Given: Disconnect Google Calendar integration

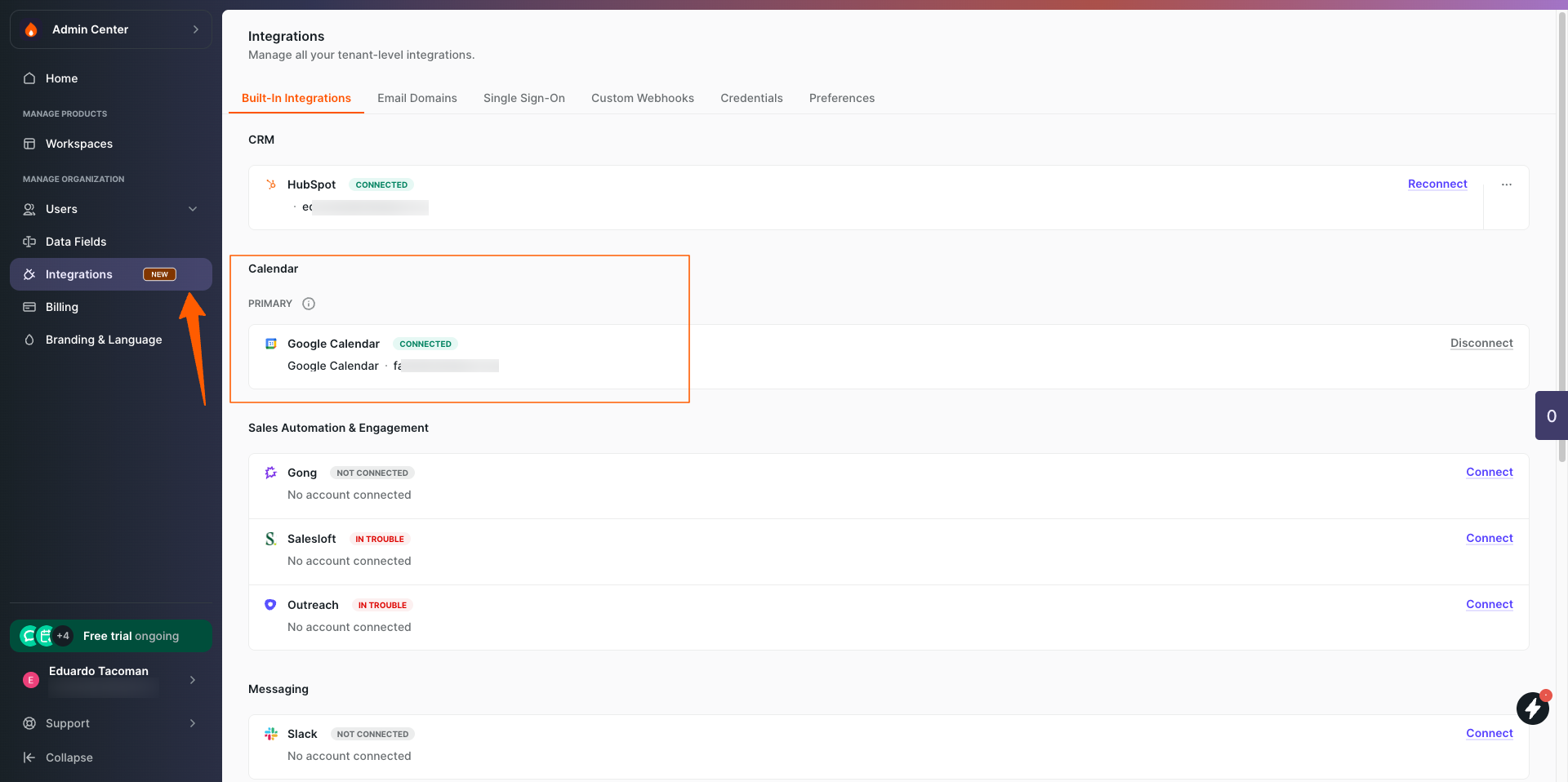Looking at the screenshot, I should click(x=1481, y=344).
